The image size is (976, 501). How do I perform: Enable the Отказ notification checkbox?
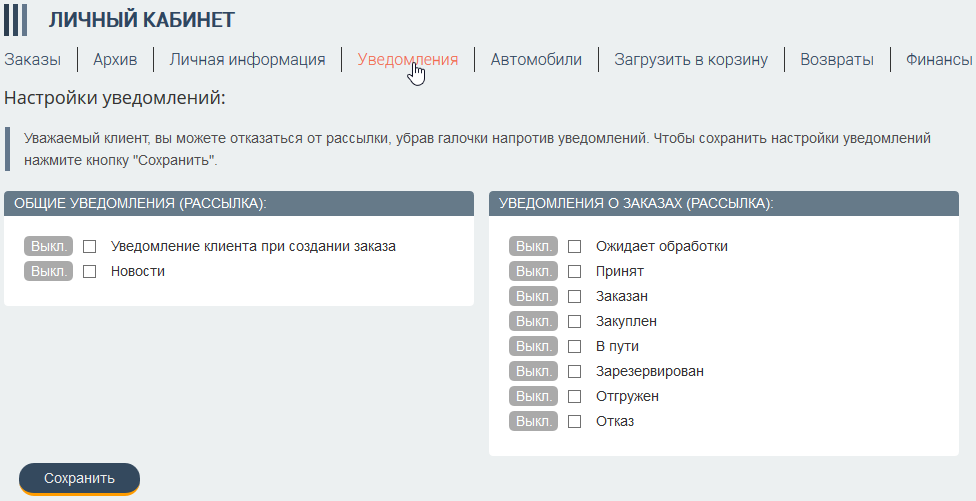(575, 421)
